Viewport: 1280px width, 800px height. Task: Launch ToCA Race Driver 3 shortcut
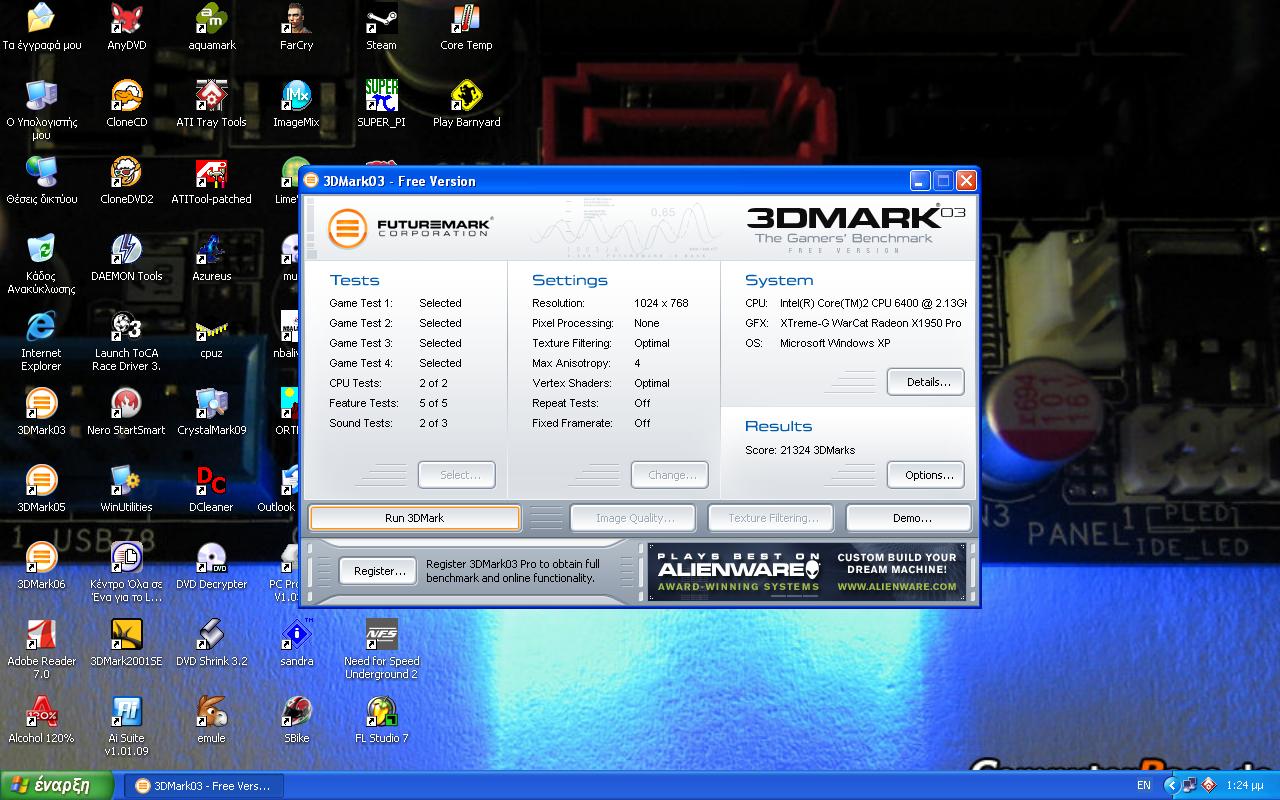[x=126, y=341]
